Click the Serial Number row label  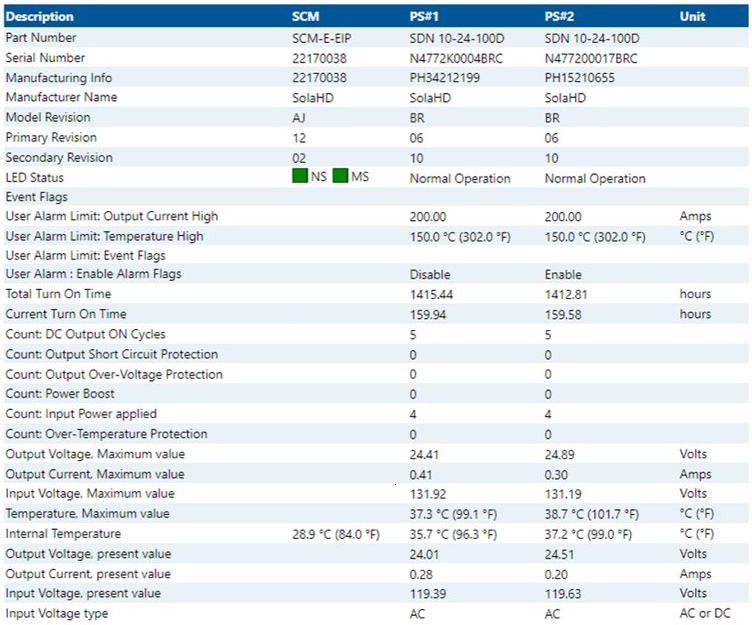pos(45,58)
